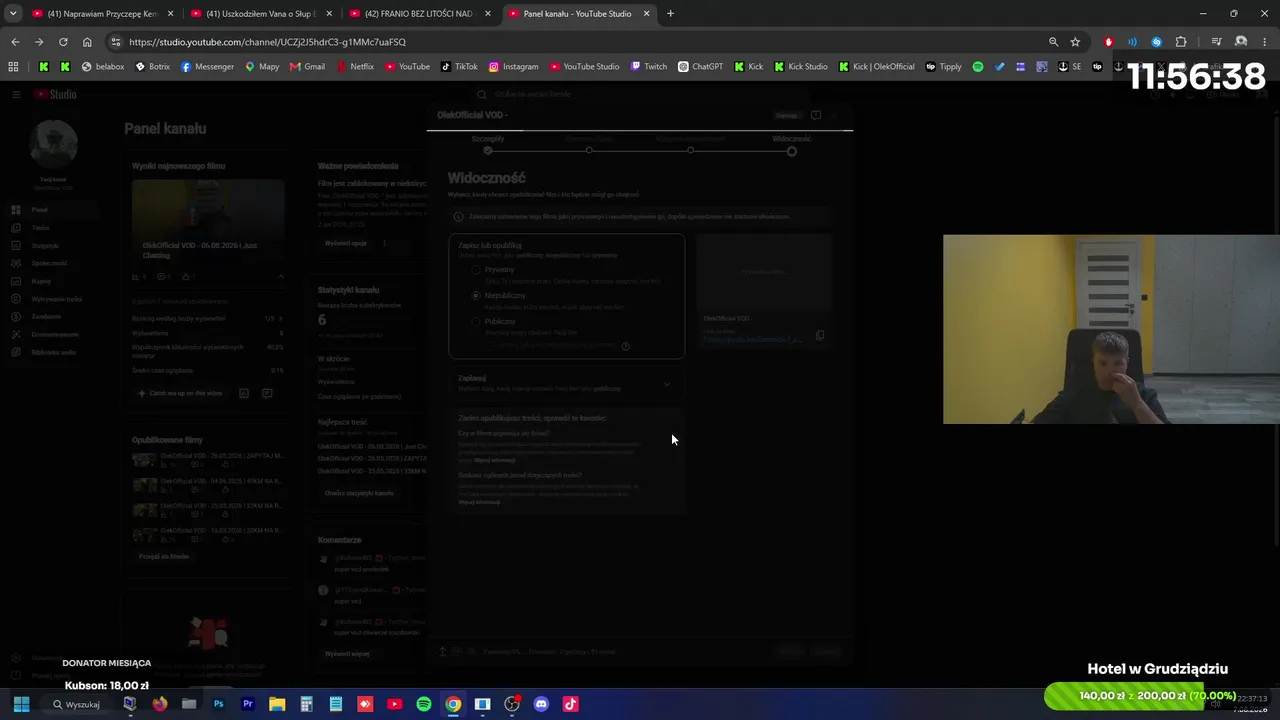This screenshot has width=1280, height=720.
Task: Click Otwórz statystyki kanału button
Action: [x=359, y=493]
